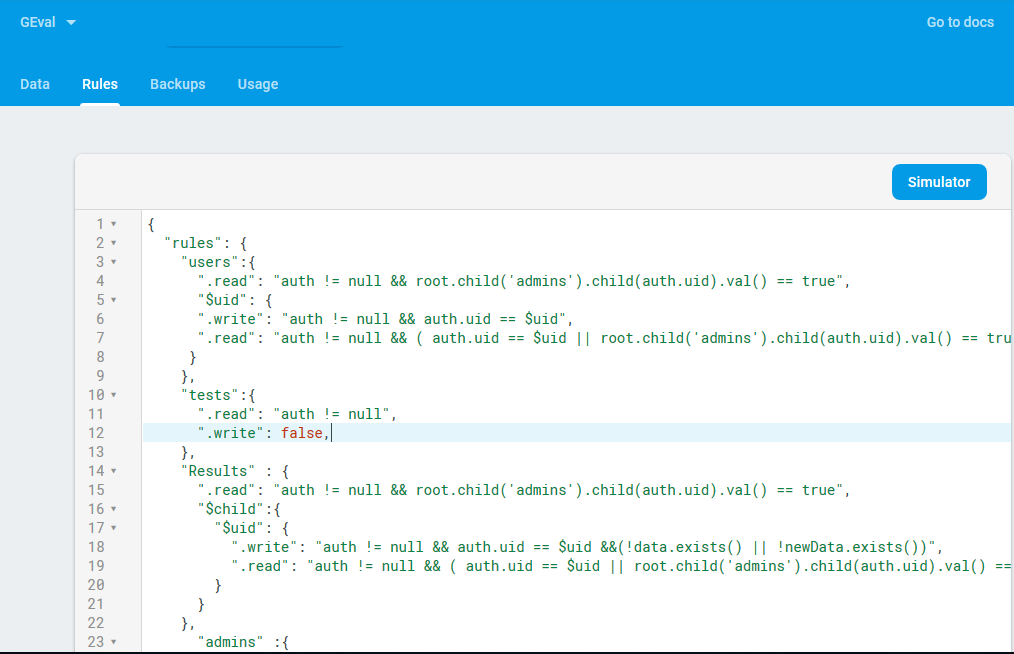Viewport: 1014px width, 654px height.
Task: Click line number 20 in the gutter
Action: tap(96, 585)
